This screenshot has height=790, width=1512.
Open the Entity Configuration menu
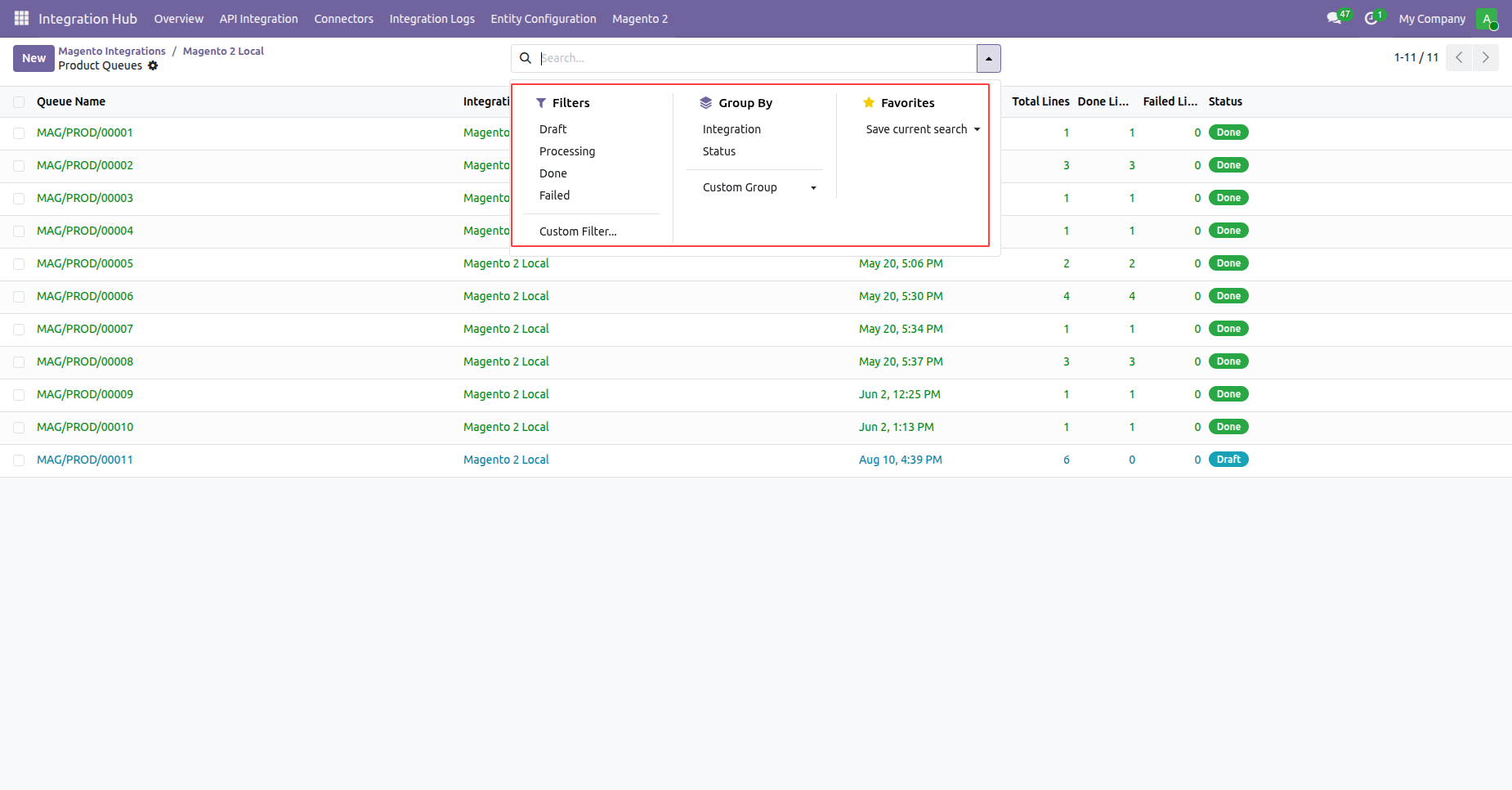(x=544, y=19)
